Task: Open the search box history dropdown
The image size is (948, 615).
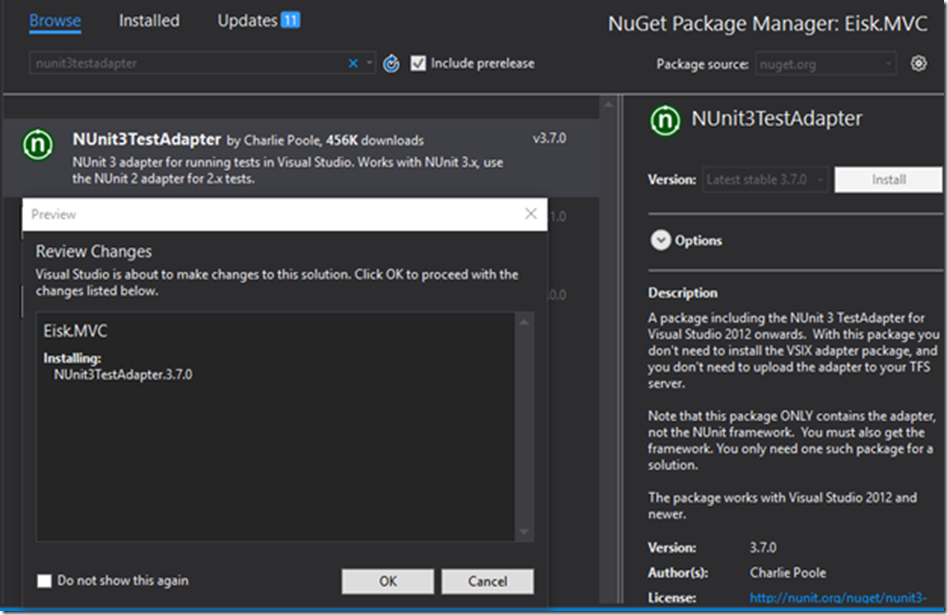Action: (x=369, y=63)
